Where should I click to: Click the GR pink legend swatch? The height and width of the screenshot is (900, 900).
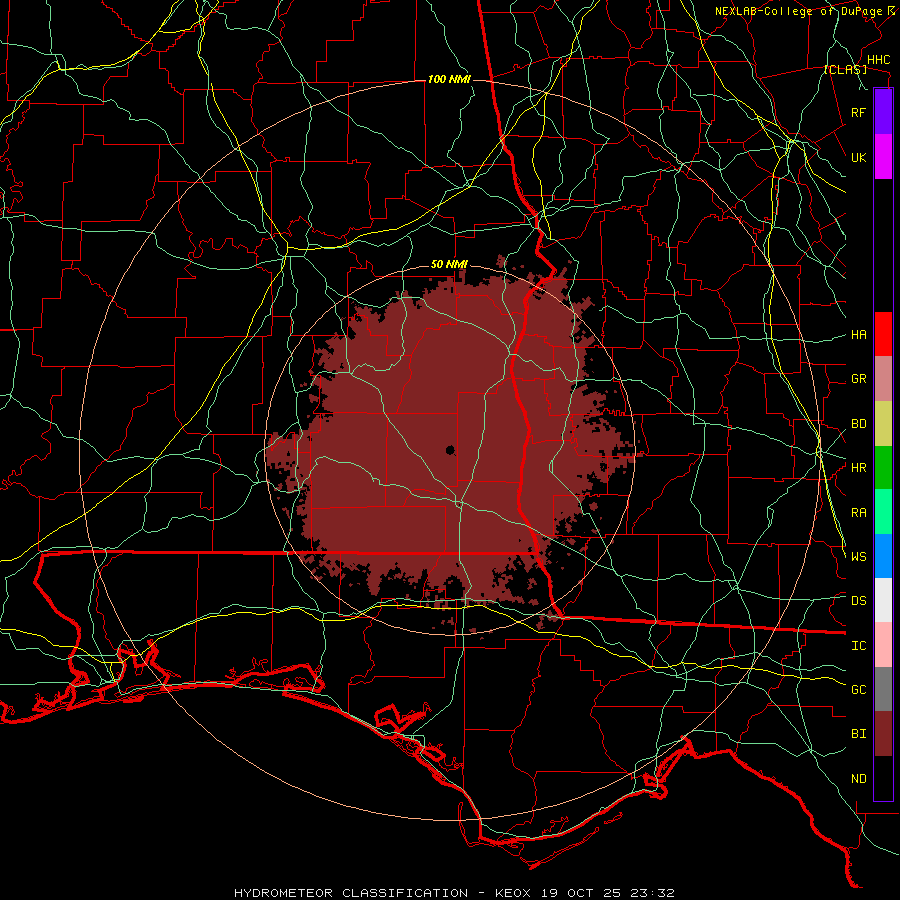click(883, 379)
